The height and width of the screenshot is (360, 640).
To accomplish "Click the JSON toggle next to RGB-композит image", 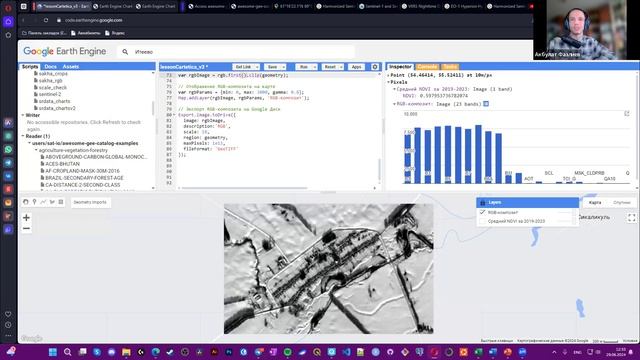I will [486, 104].
